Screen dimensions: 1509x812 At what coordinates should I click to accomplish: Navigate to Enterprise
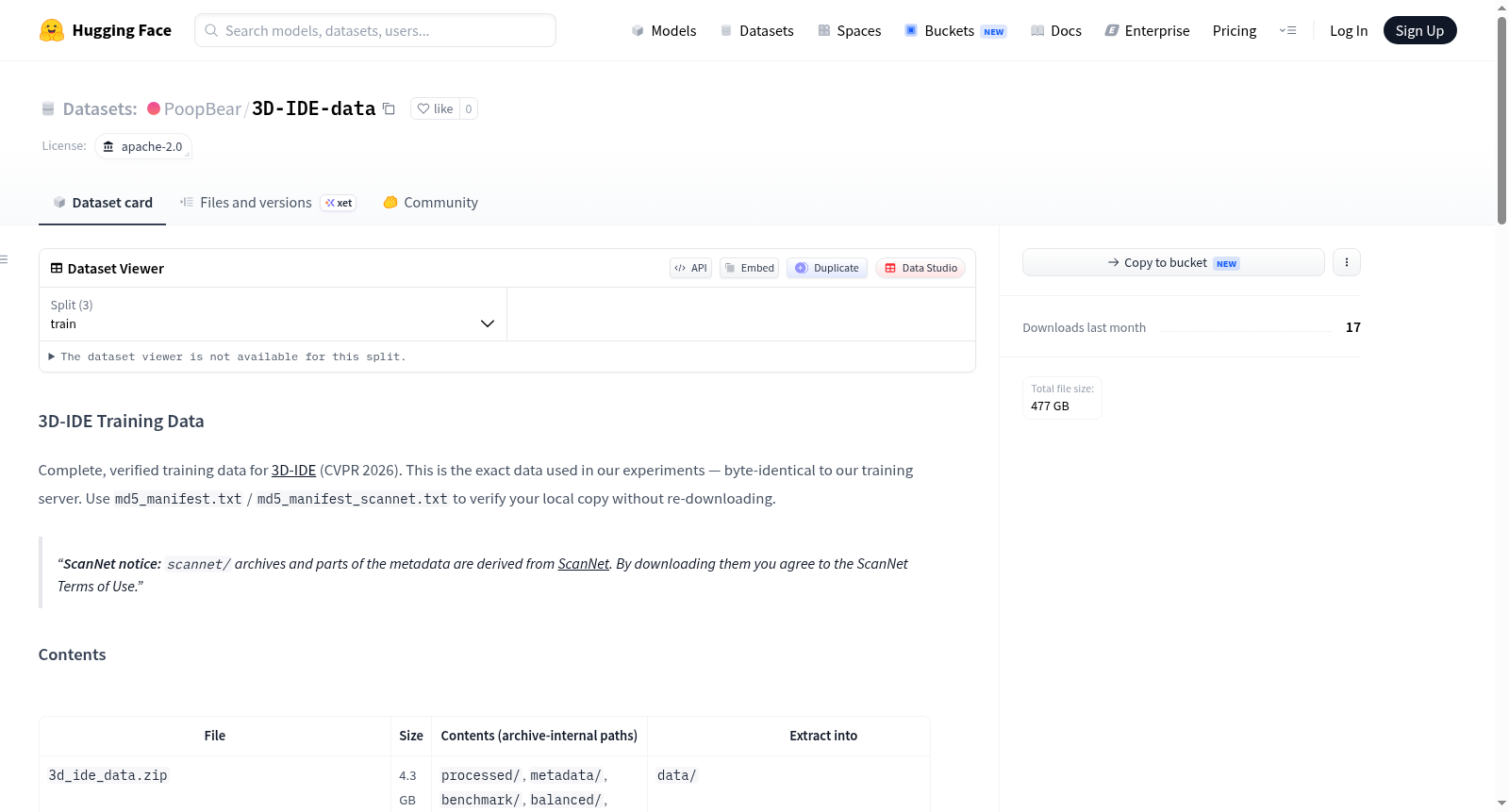pos(1147,30)
